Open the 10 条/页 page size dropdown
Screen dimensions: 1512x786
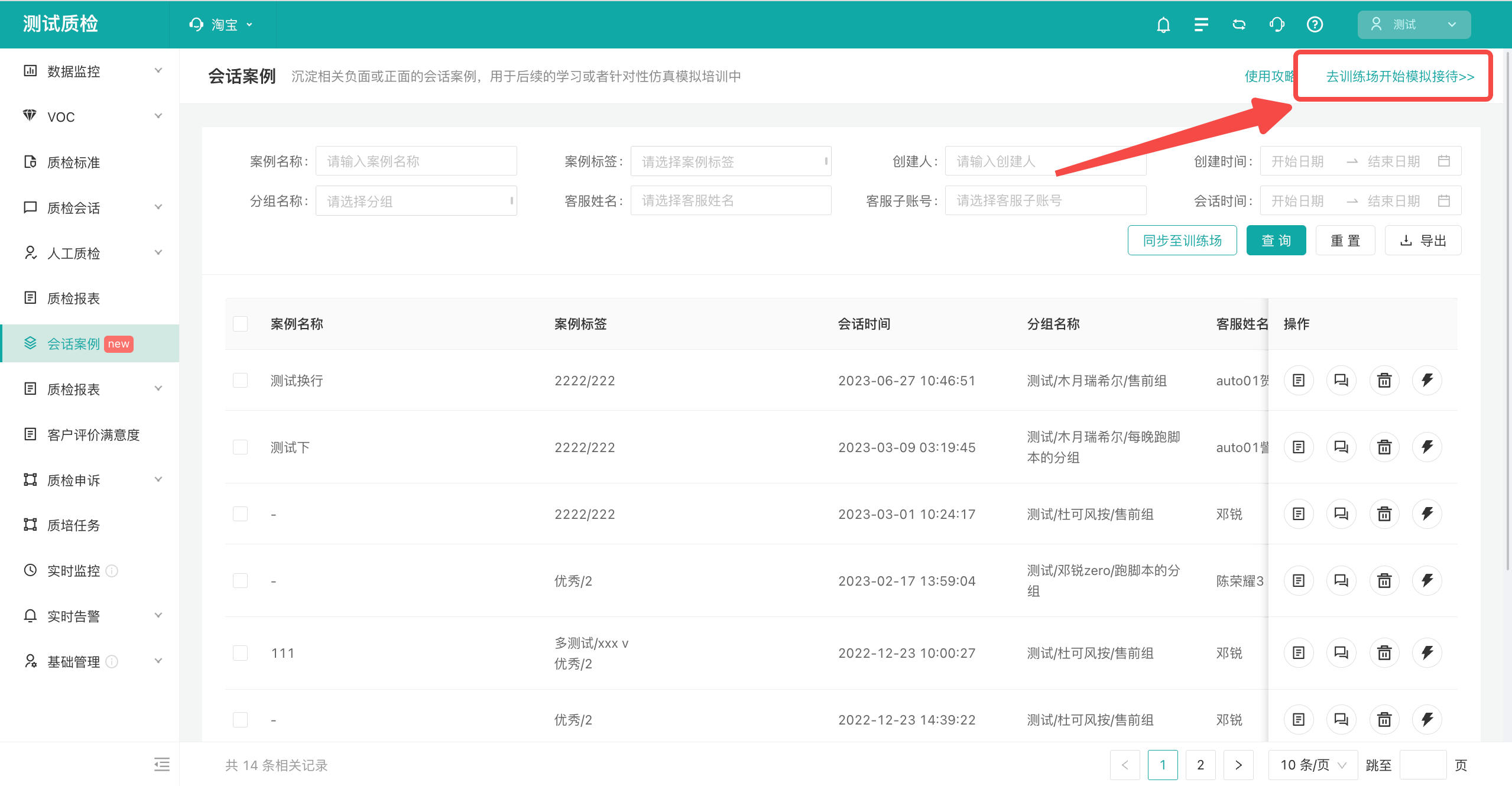tap(1313, 765)
